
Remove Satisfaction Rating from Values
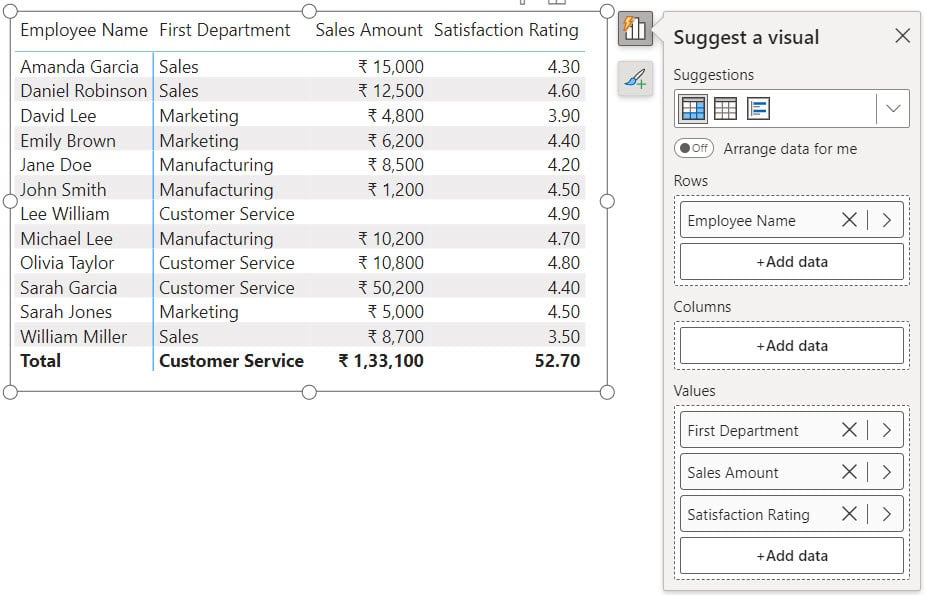point(849,514)
